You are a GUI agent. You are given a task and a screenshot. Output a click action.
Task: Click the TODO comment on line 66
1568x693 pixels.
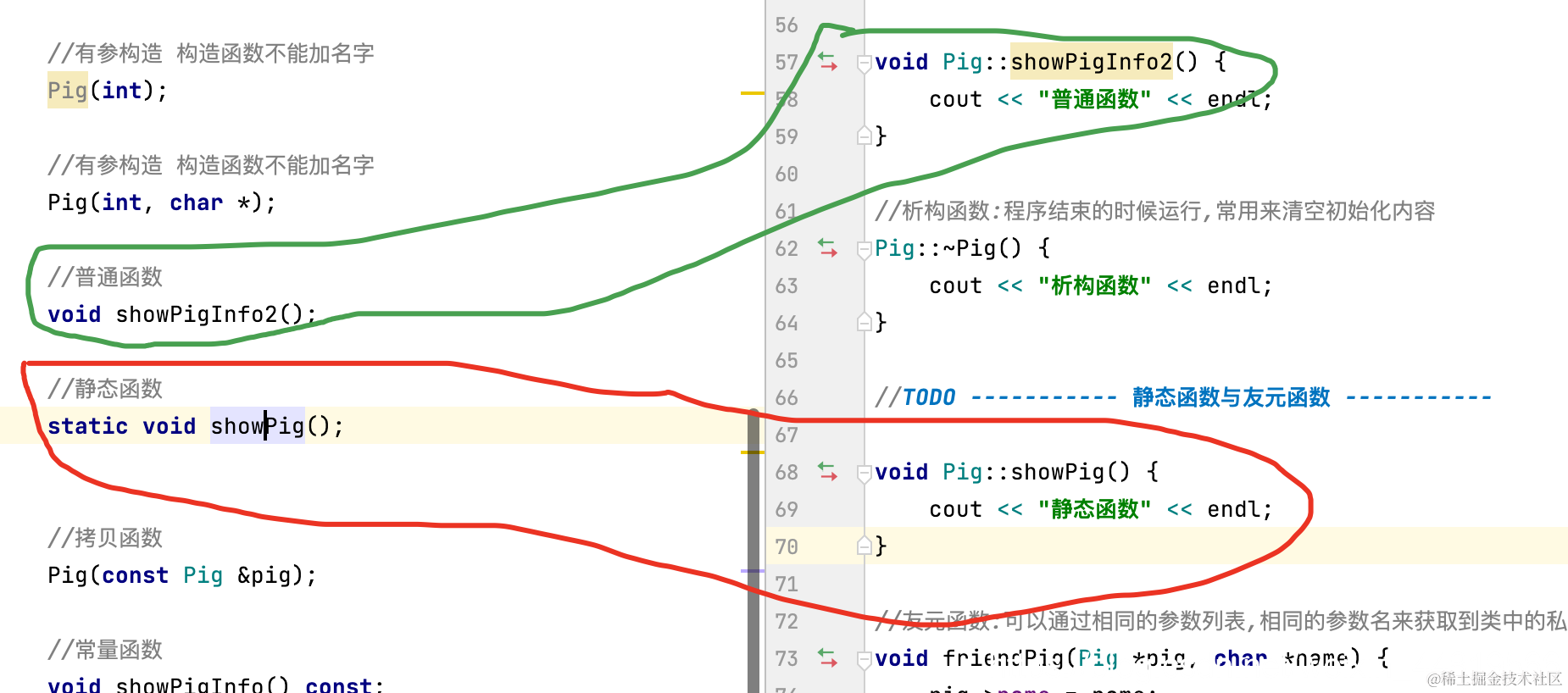1183,397
